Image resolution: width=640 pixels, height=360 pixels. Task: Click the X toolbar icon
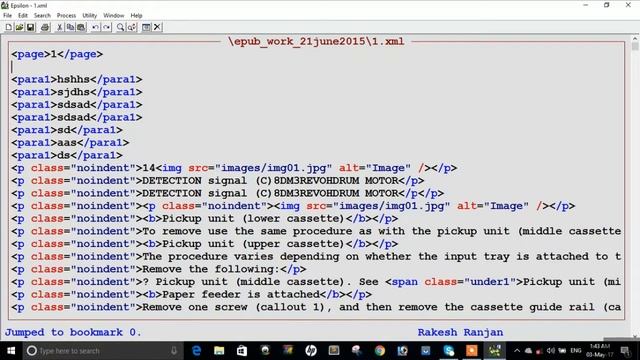point(157,27)
